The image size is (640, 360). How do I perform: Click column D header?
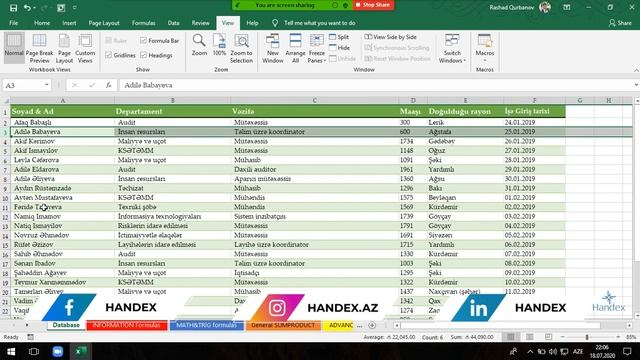click(413, 100)
